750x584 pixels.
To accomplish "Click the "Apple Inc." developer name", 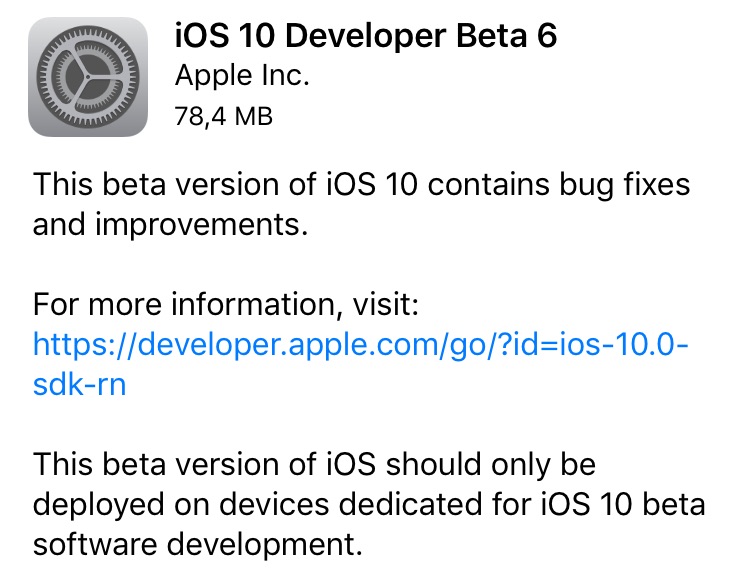I will click(241, 75).
